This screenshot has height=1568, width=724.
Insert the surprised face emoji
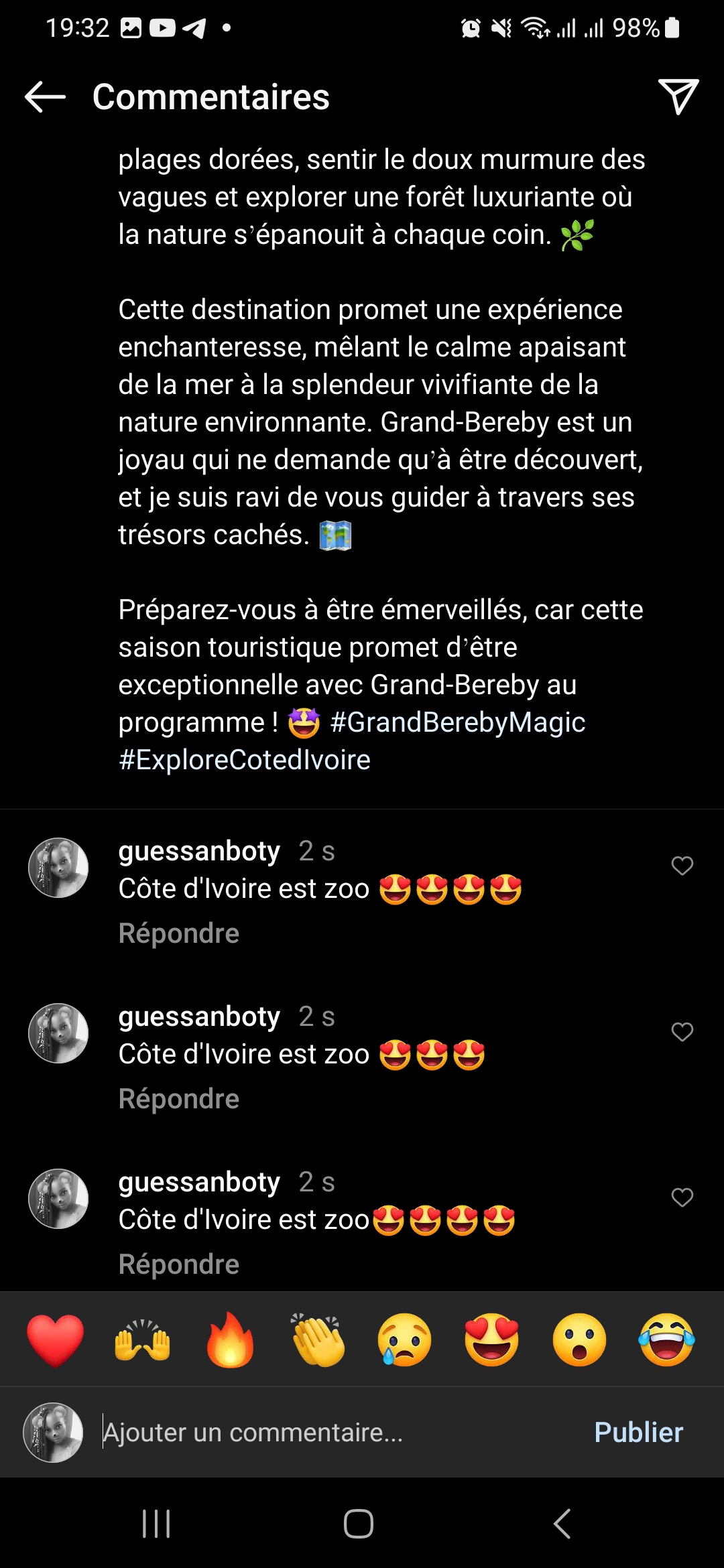pos(579,1340)
